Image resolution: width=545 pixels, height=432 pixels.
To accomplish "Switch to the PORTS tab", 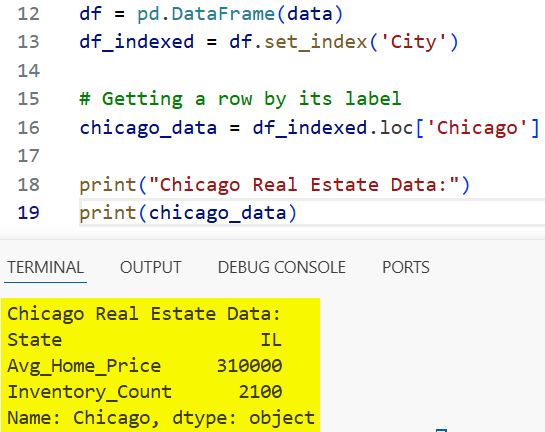I will [x=406, y=268].
